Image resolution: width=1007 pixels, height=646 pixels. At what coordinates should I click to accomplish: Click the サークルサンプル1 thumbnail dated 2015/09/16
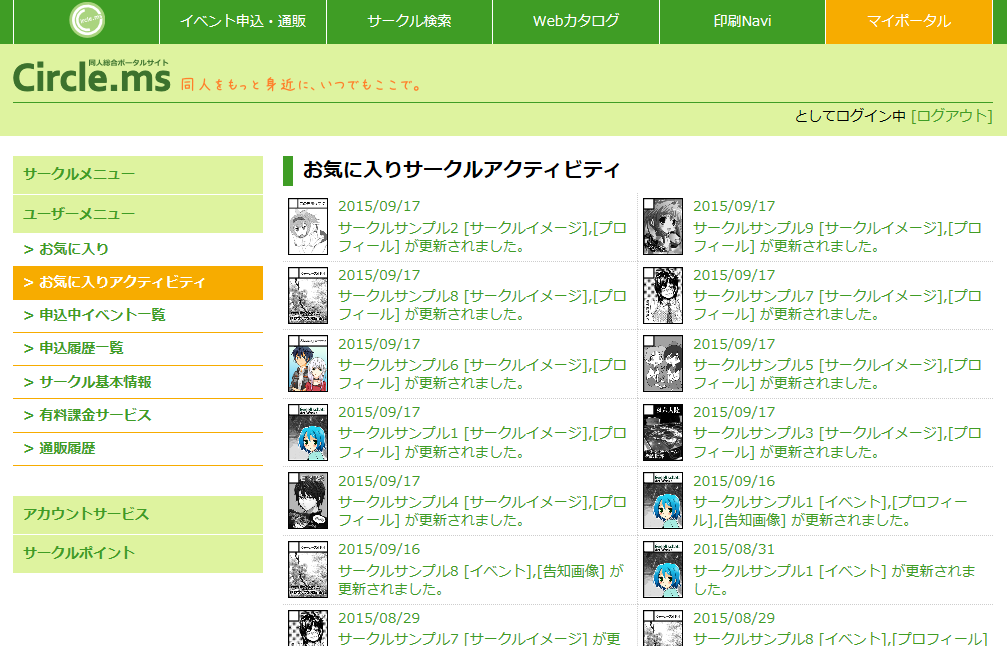point(663,501)
